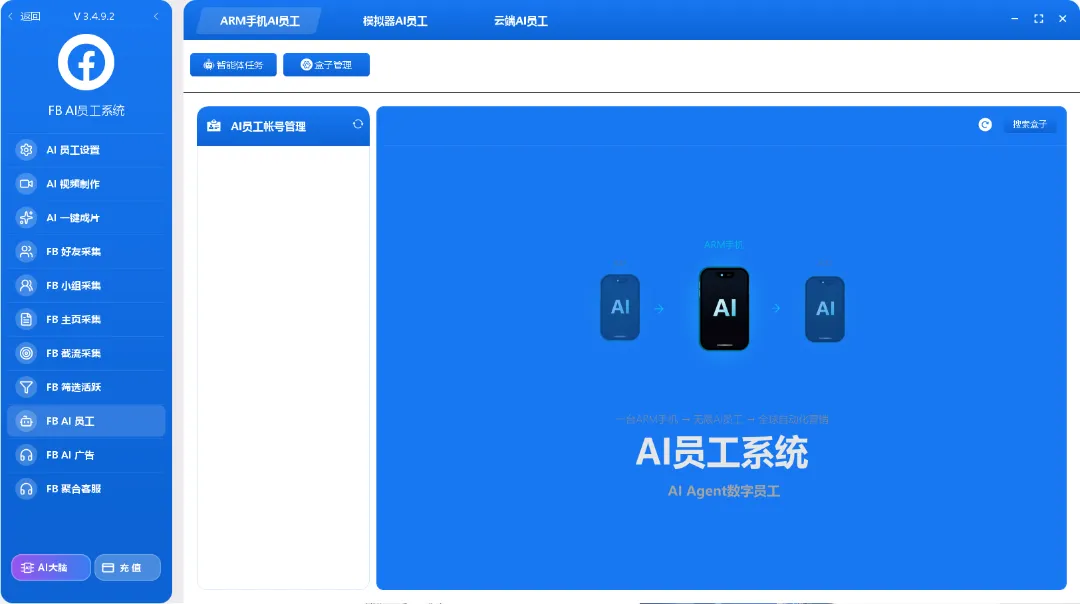Open the FB AI 广告 module
Image resolution: width=1080 pixels, height=604 pixels.
tap(85, 455)
